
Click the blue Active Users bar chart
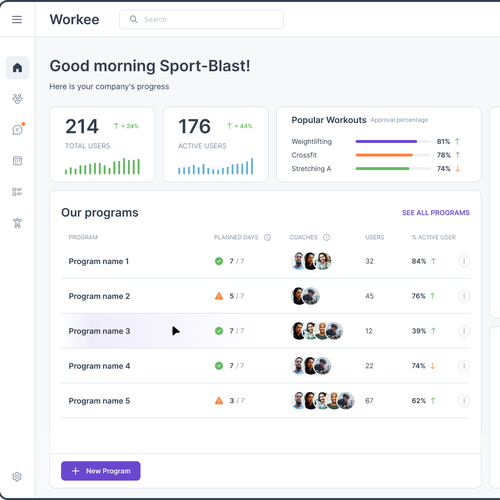click(216, 166)
